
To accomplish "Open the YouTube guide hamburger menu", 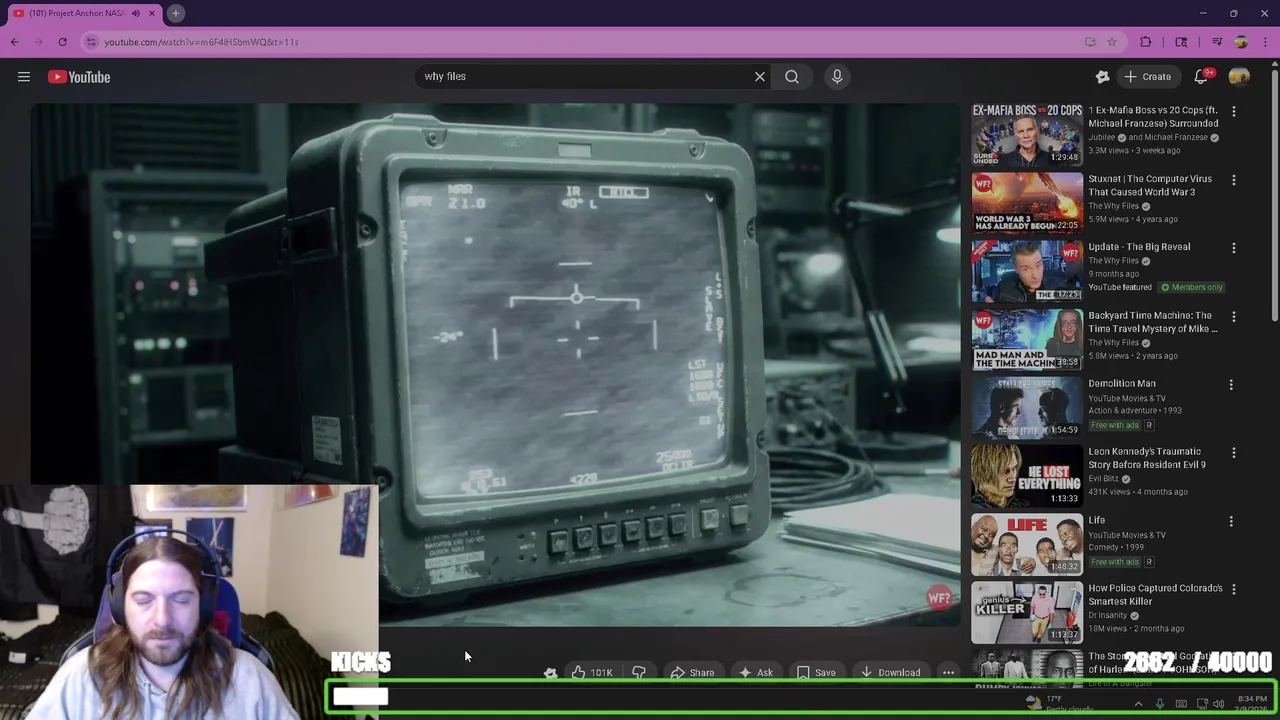I will click(24, 77).
